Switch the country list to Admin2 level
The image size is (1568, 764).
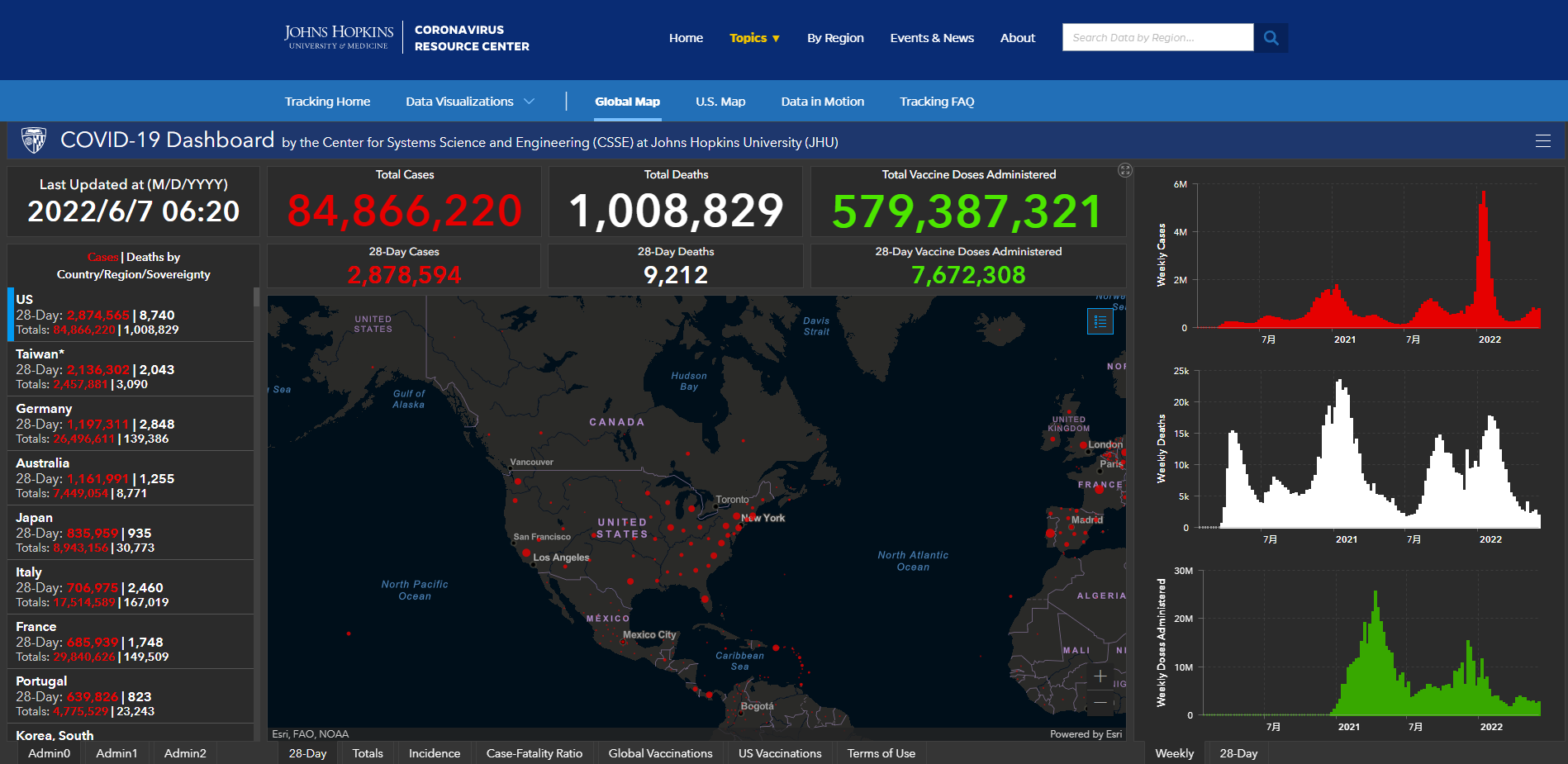click(185, 753)
